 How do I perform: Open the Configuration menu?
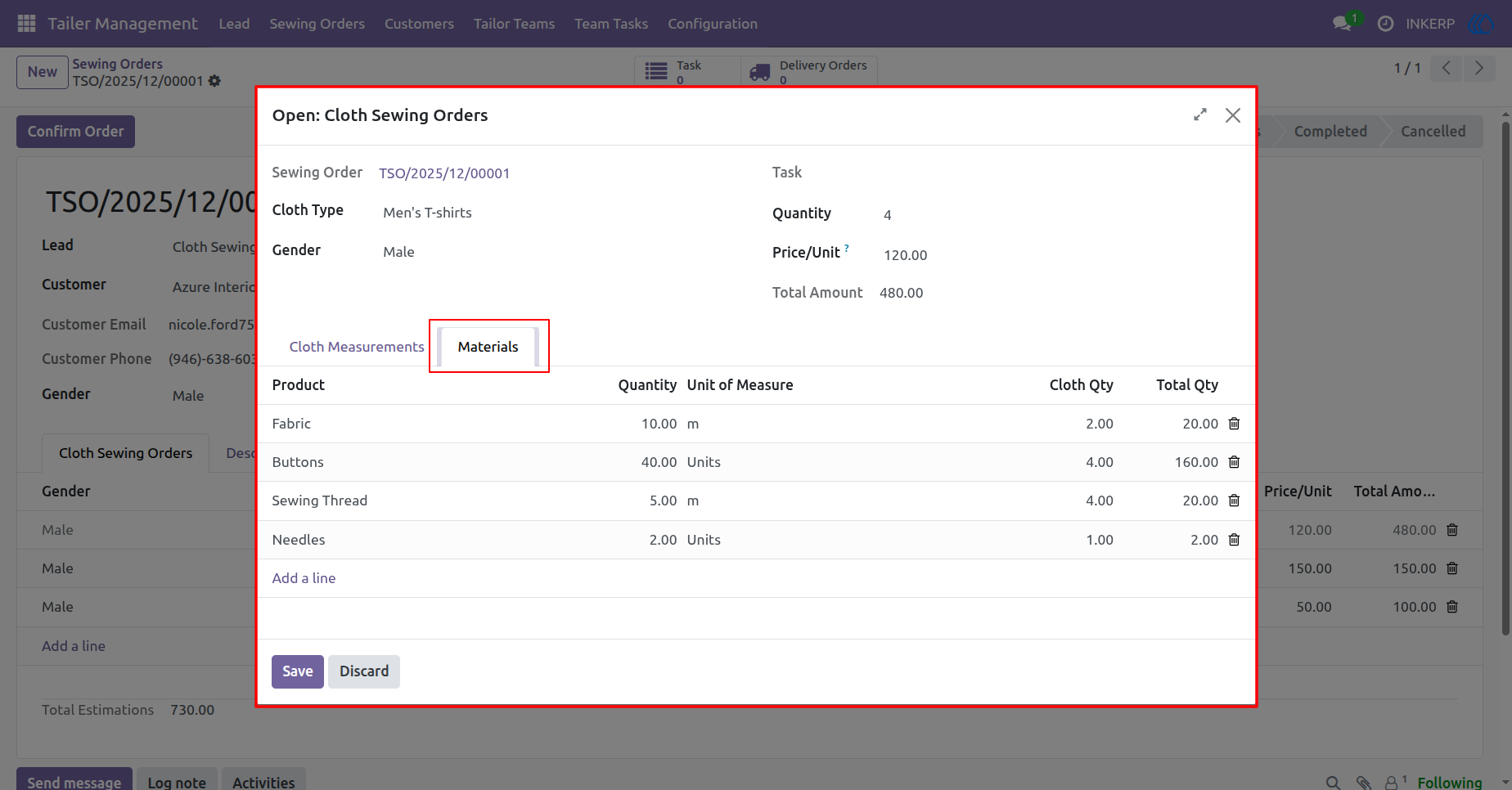[713, 24]
